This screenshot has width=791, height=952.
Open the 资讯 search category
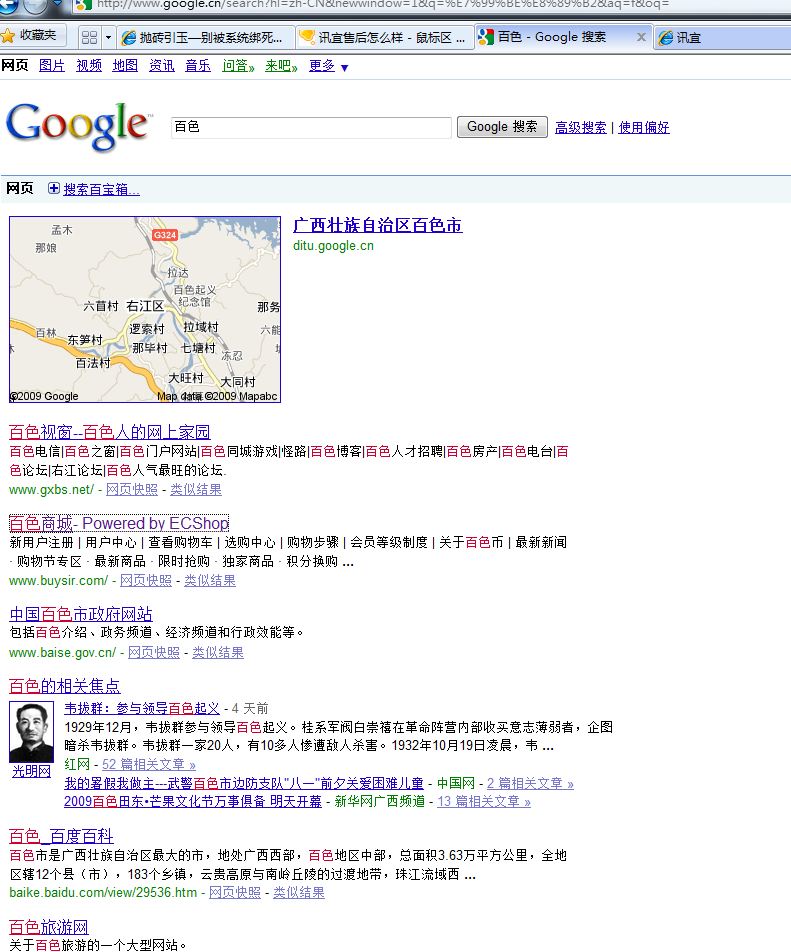click(x=162, y=66)
